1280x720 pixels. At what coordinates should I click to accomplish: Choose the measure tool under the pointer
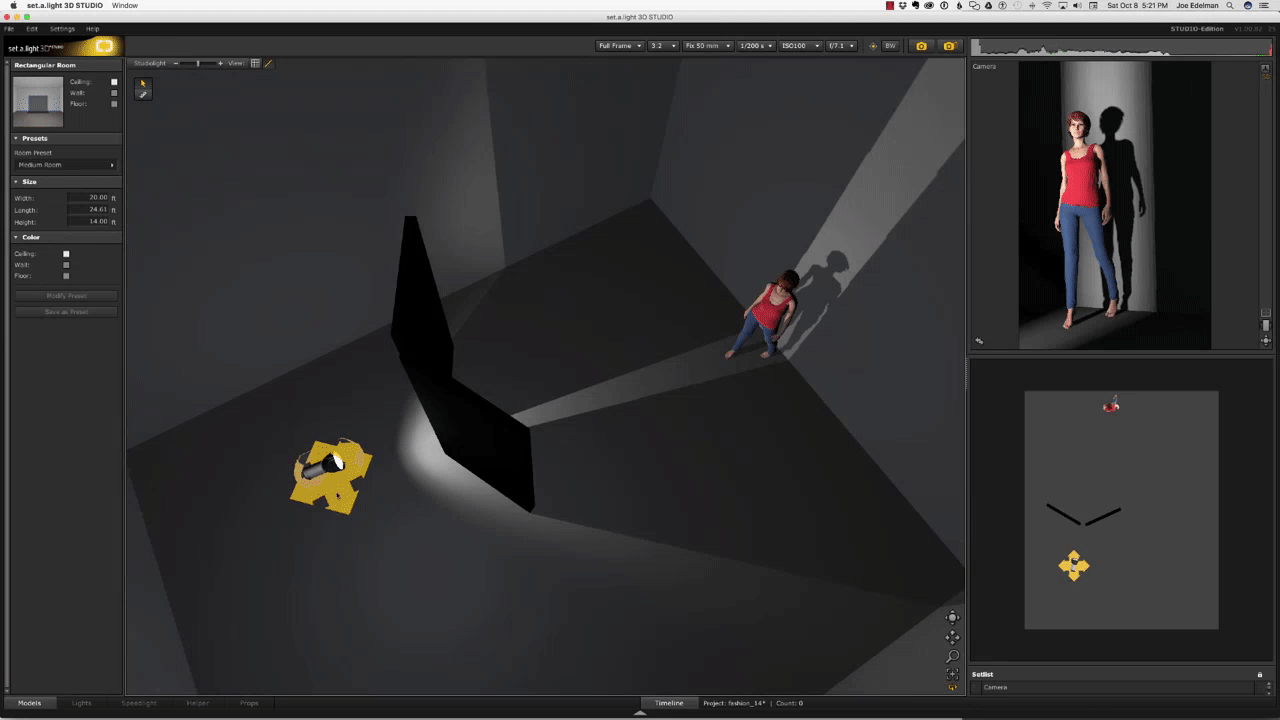tap(143, 94)
